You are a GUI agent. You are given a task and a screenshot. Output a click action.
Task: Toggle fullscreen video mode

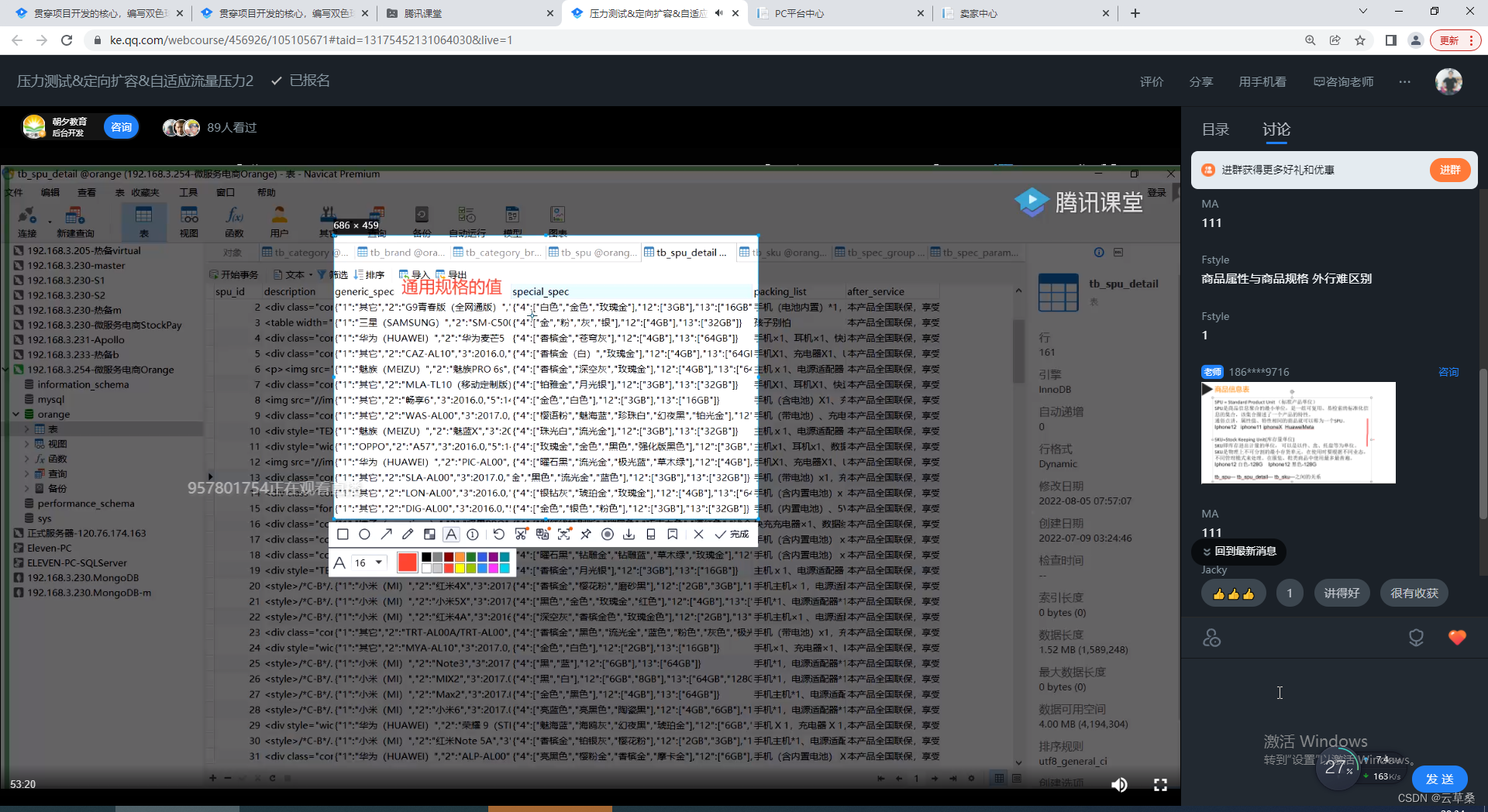[x=1160, y=785]
